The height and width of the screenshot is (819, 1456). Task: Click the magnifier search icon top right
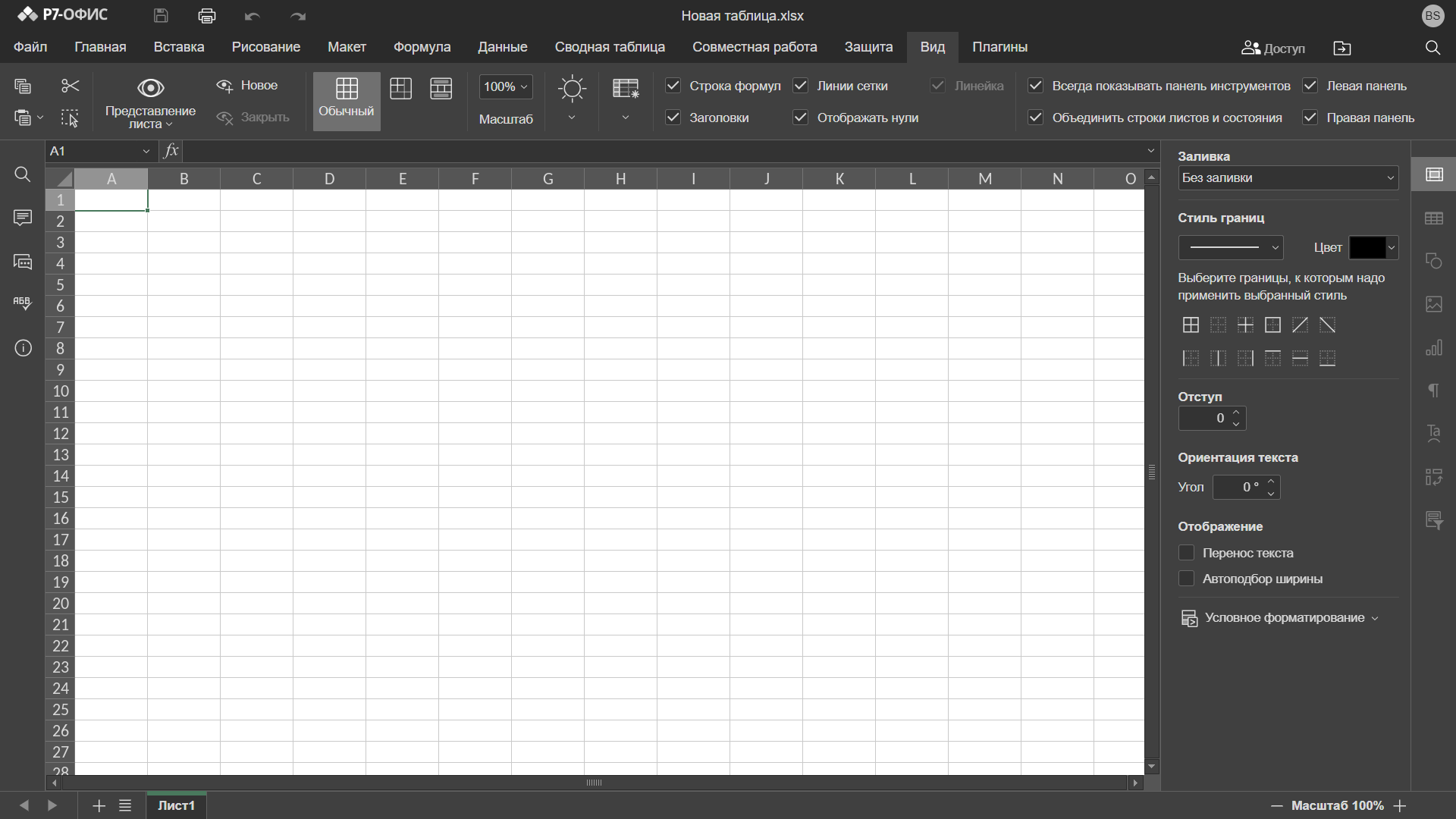click(1432, 48)
